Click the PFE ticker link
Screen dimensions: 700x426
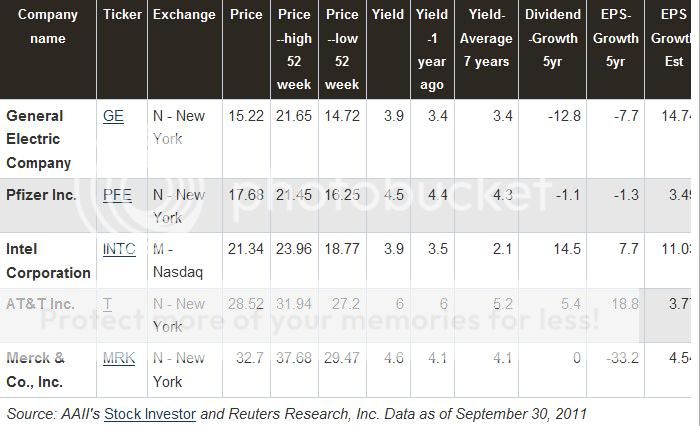click(118, 195)
